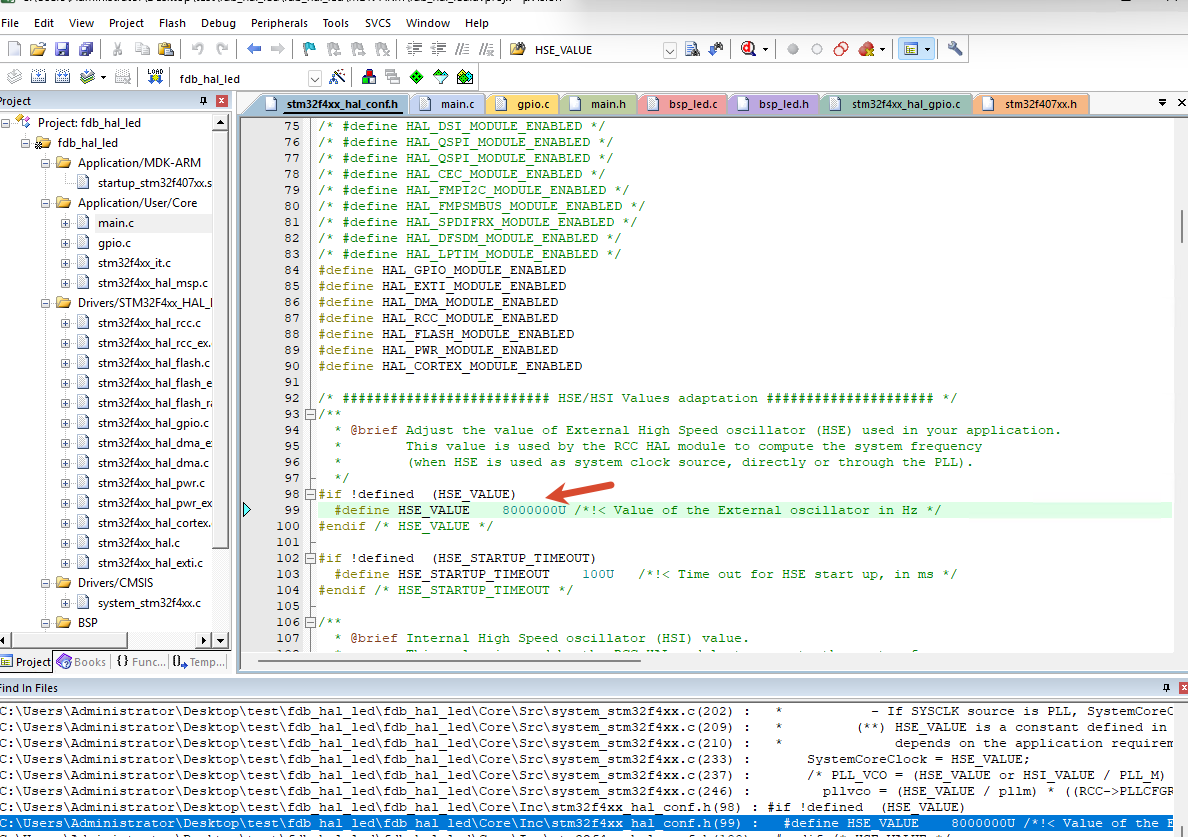Click the Save All icon

tap(86, 49)
